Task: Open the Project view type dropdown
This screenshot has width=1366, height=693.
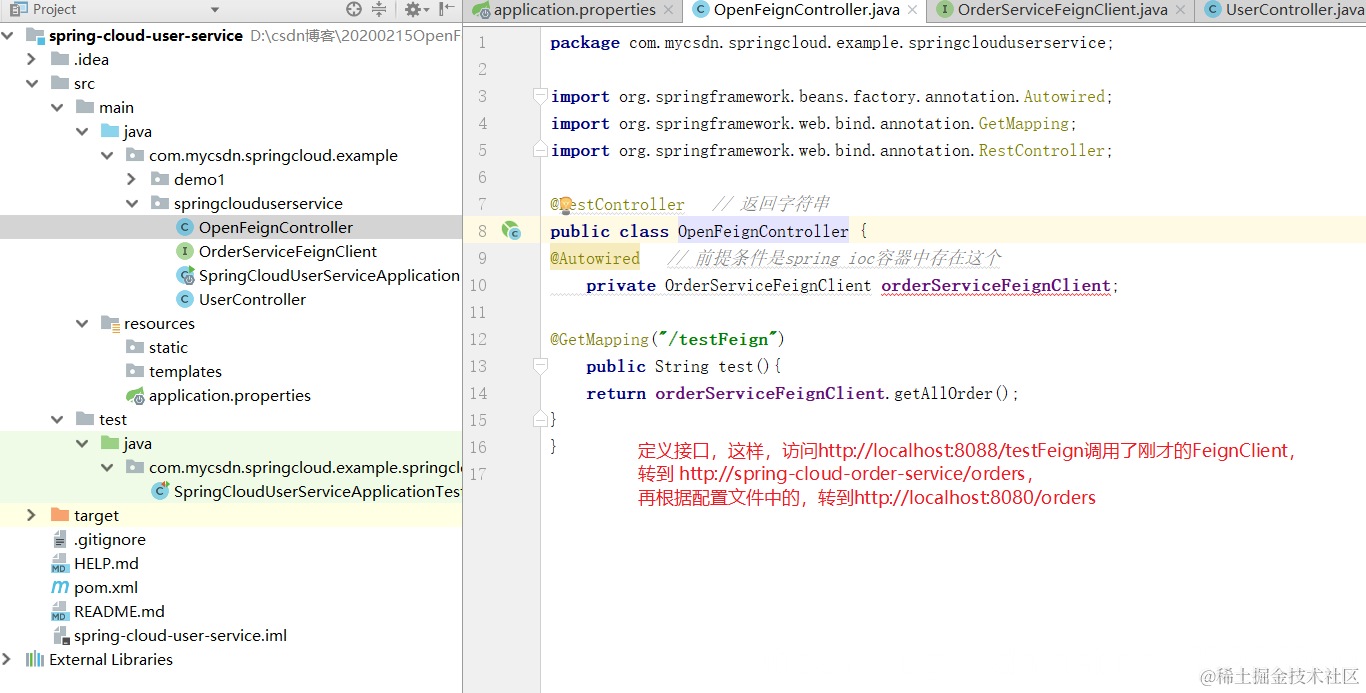Action: click(215, 9)
